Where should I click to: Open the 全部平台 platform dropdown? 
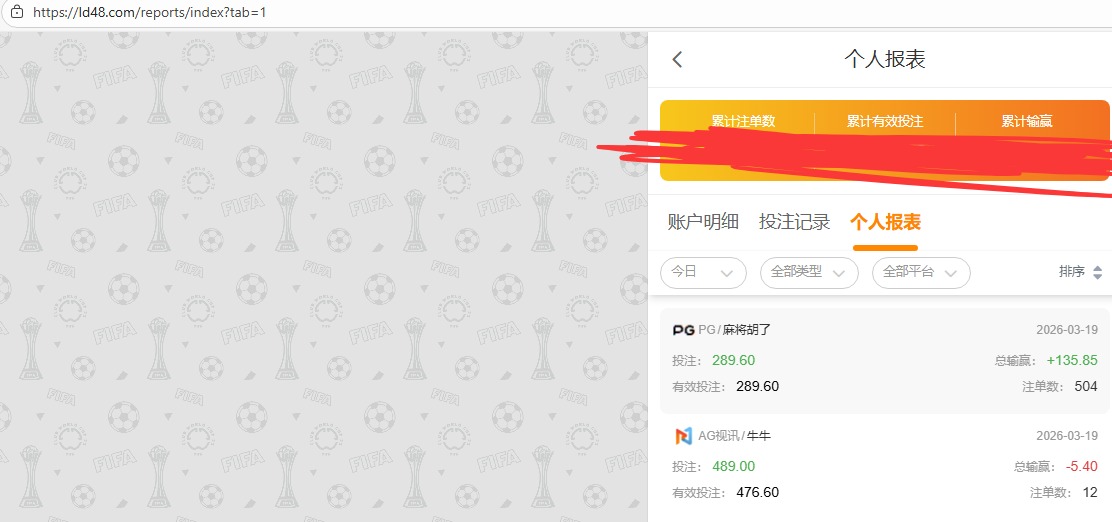[x=921, y=272]
